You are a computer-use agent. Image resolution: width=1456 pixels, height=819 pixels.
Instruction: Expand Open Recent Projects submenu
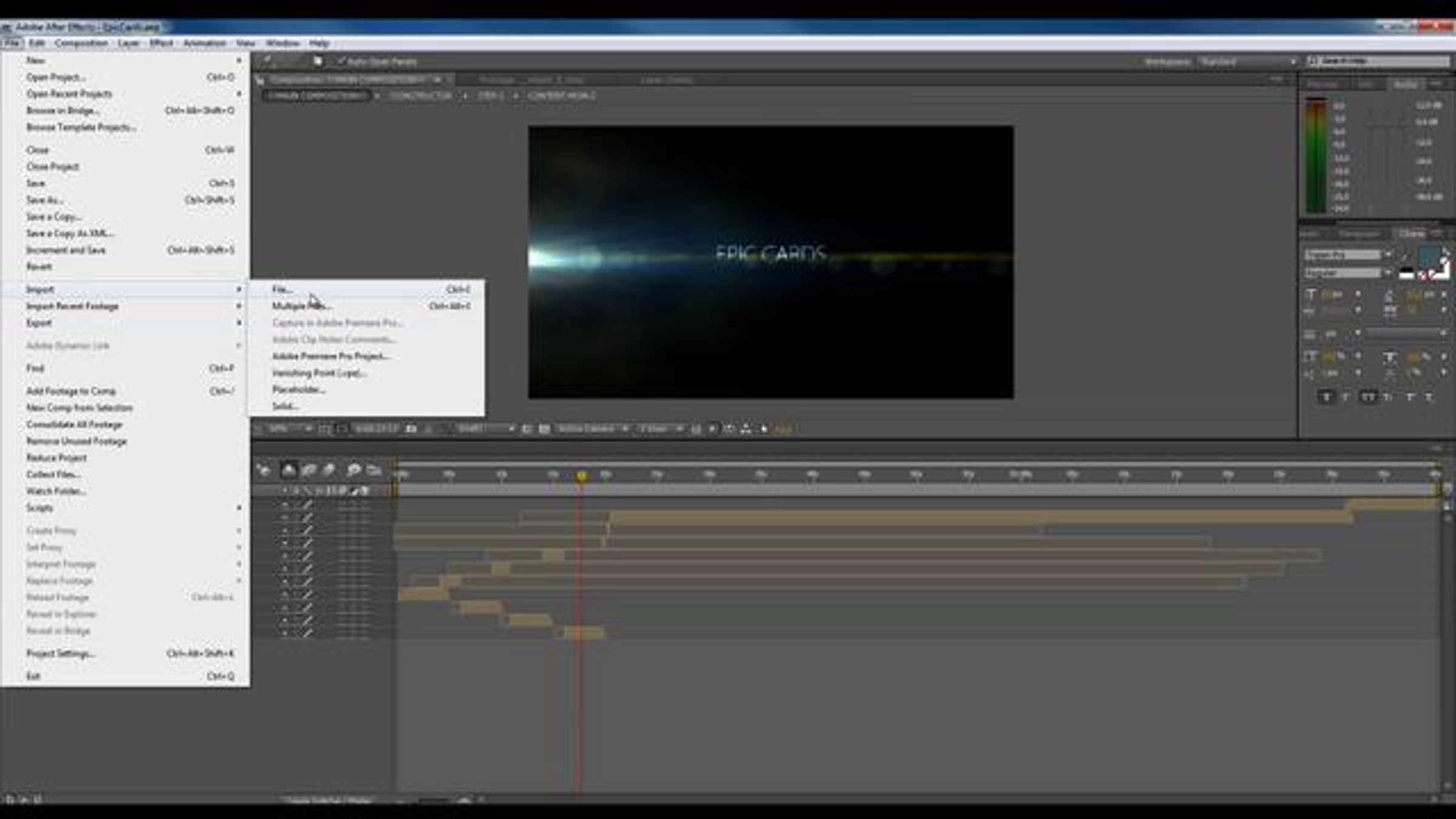[239, 93]
